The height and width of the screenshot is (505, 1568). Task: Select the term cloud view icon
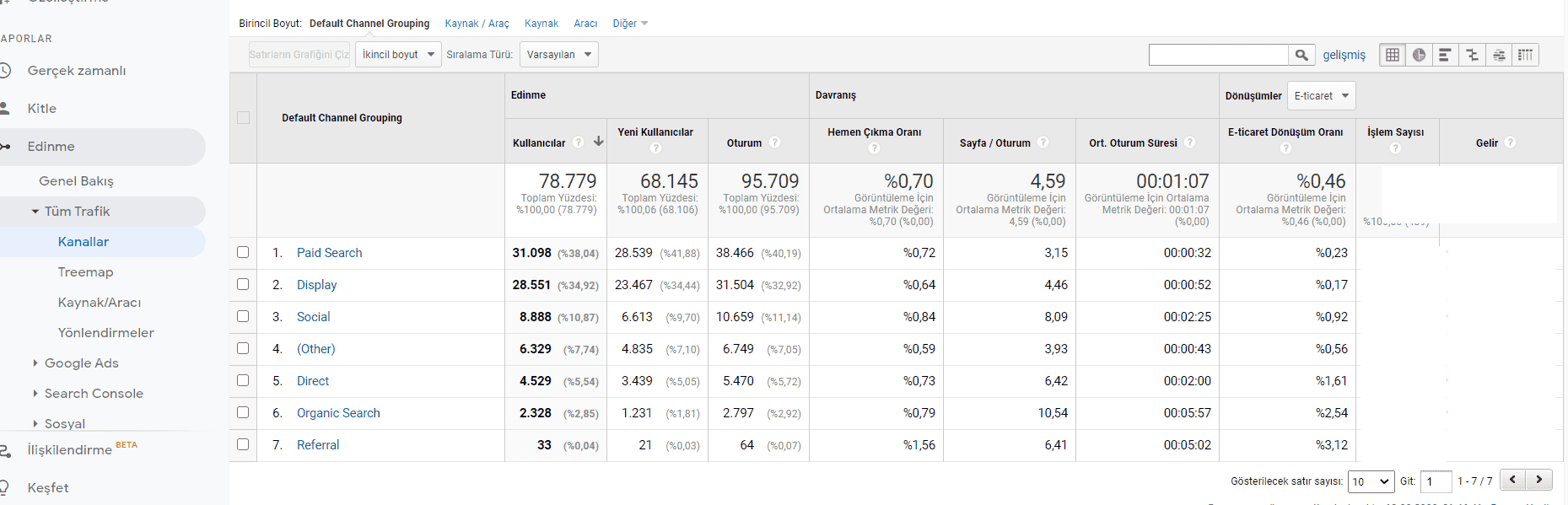pos(1499,55)
